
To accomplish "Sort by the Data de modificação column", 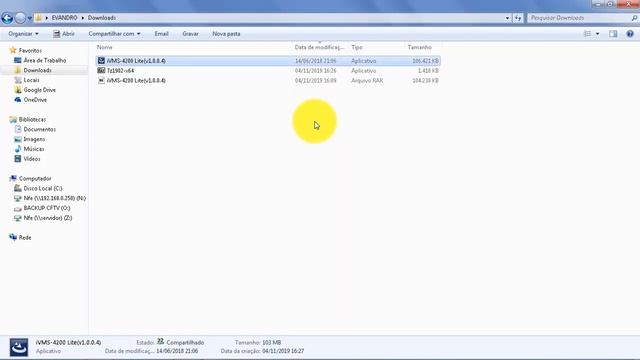I will (x=319, y=47).
